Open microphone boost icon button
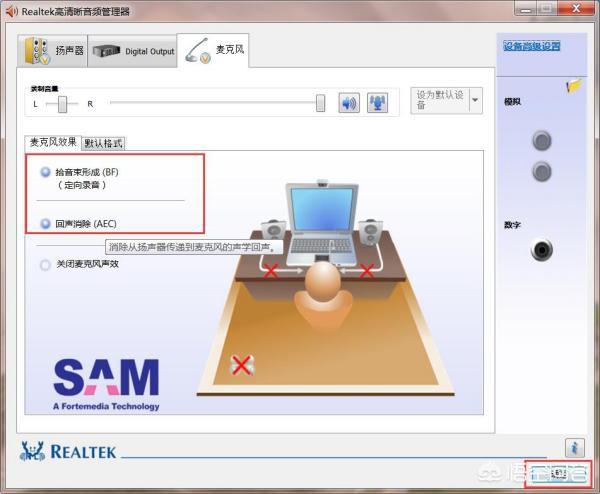600x494 pixels. point(377,103)
